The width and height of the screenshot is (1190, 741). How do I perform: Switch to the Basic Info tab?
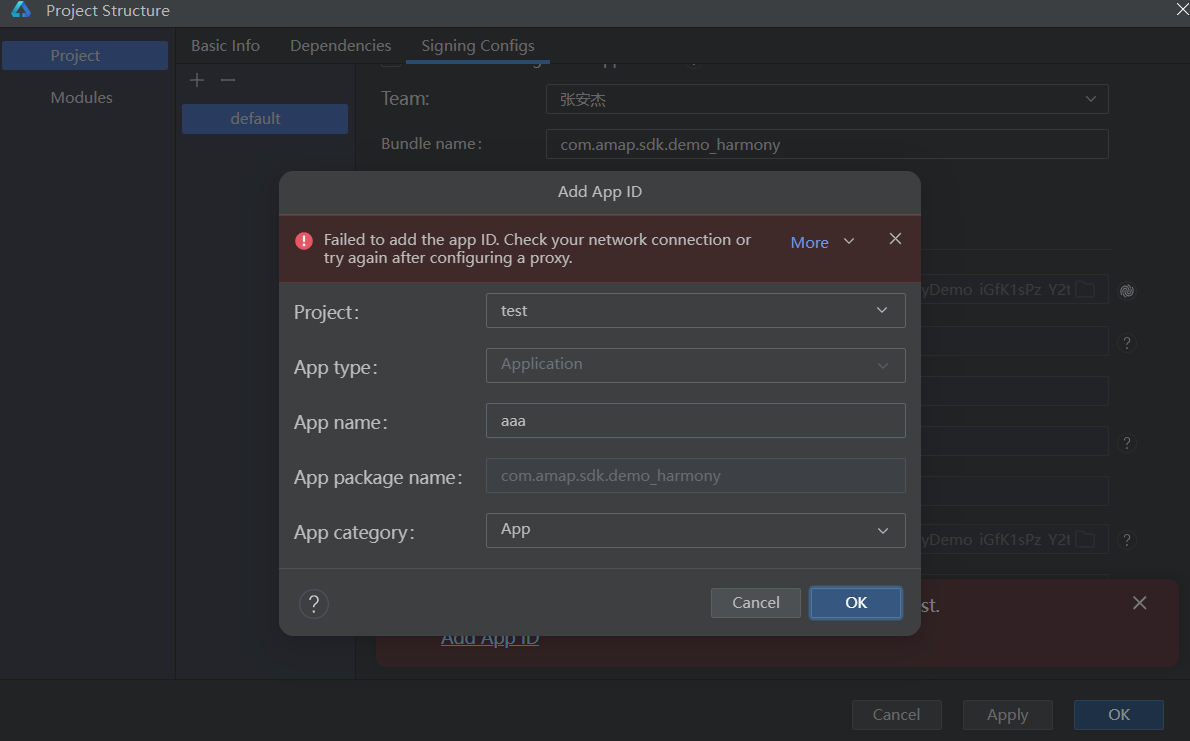225,46
